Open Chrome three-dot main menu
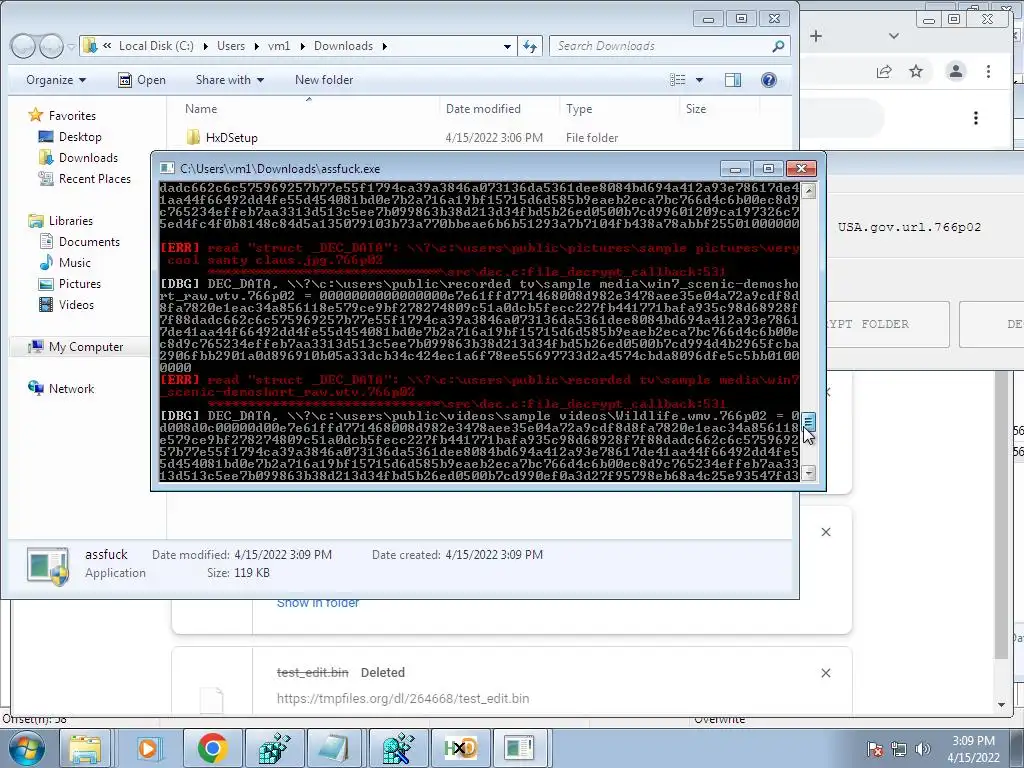 pyautogui.click(x=988, y=71)
